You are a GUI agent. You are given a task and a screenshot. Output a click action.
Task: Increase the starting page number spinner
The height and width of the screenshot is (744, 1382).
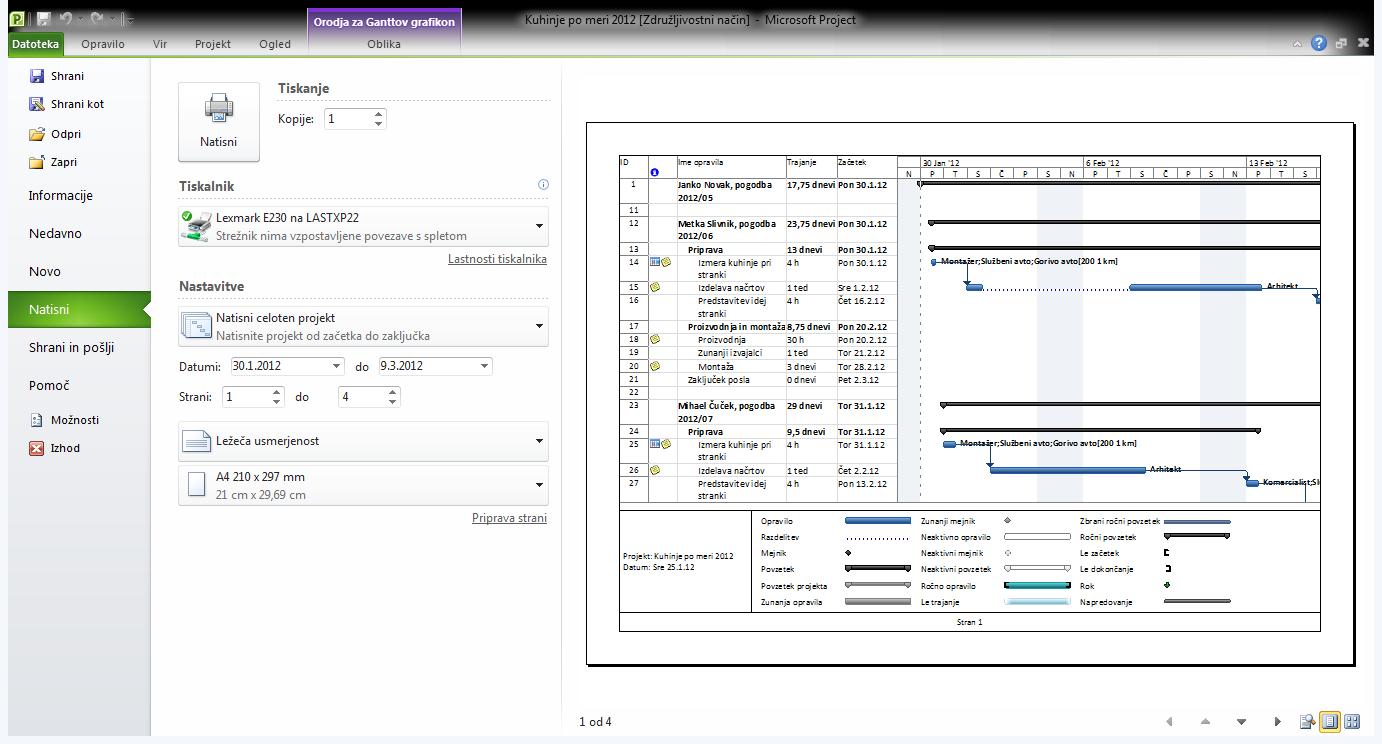278,391
